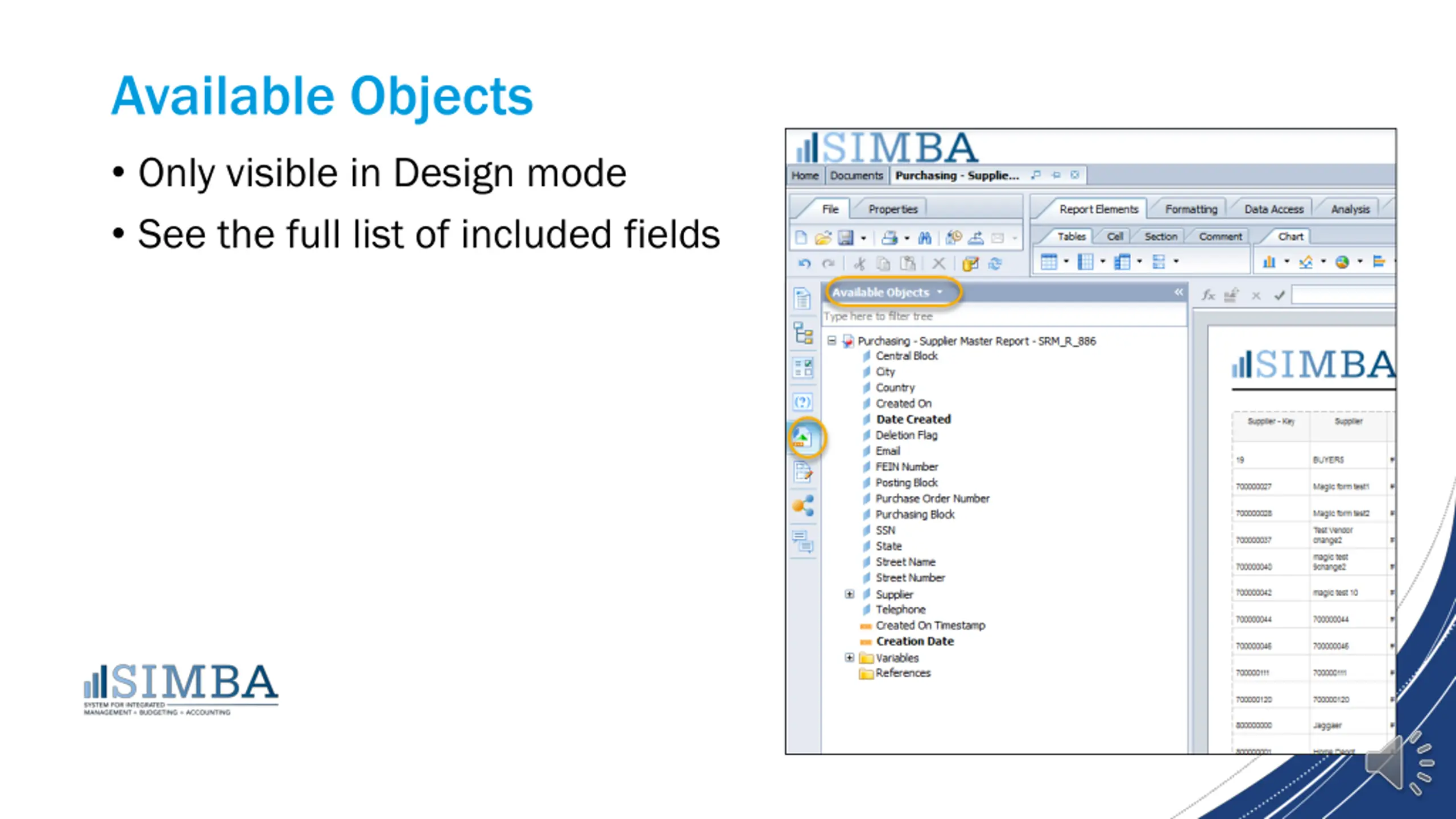Insert a form table
Image resolution: width=1456 pixels, height=819 pixels.
point(1159,262)
